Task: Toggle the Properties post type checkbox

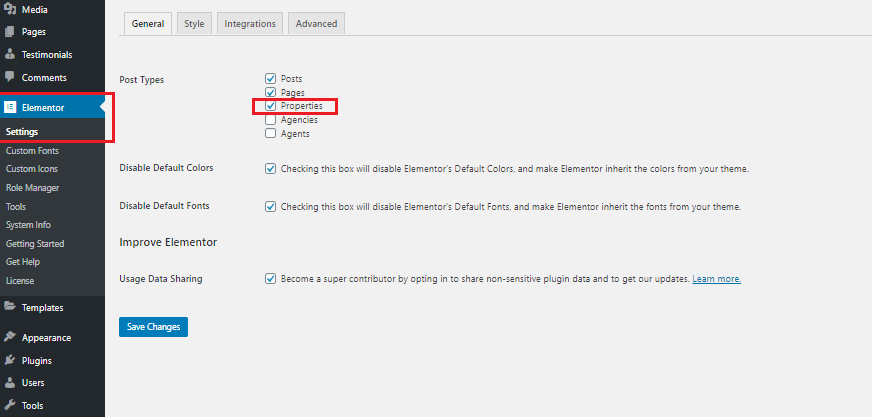Action: pyautogui.click(x=271, y=106)
